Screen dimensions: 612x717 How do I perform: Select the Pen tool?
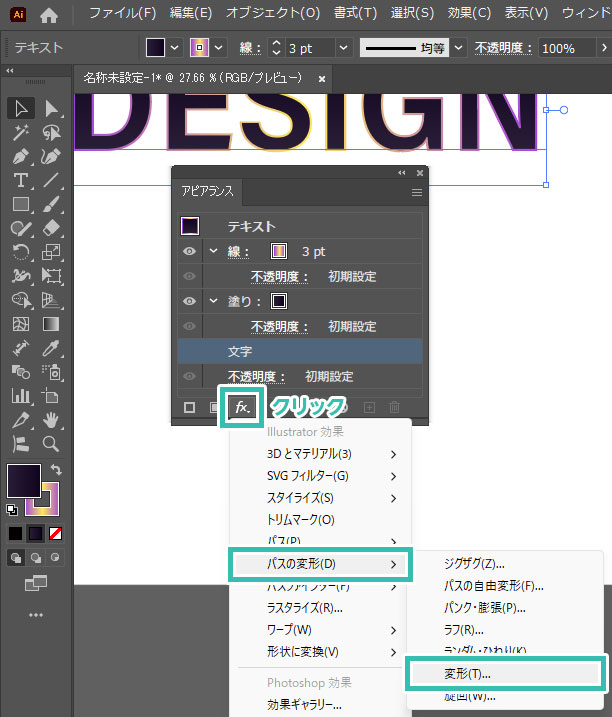(x=20, y=156)
